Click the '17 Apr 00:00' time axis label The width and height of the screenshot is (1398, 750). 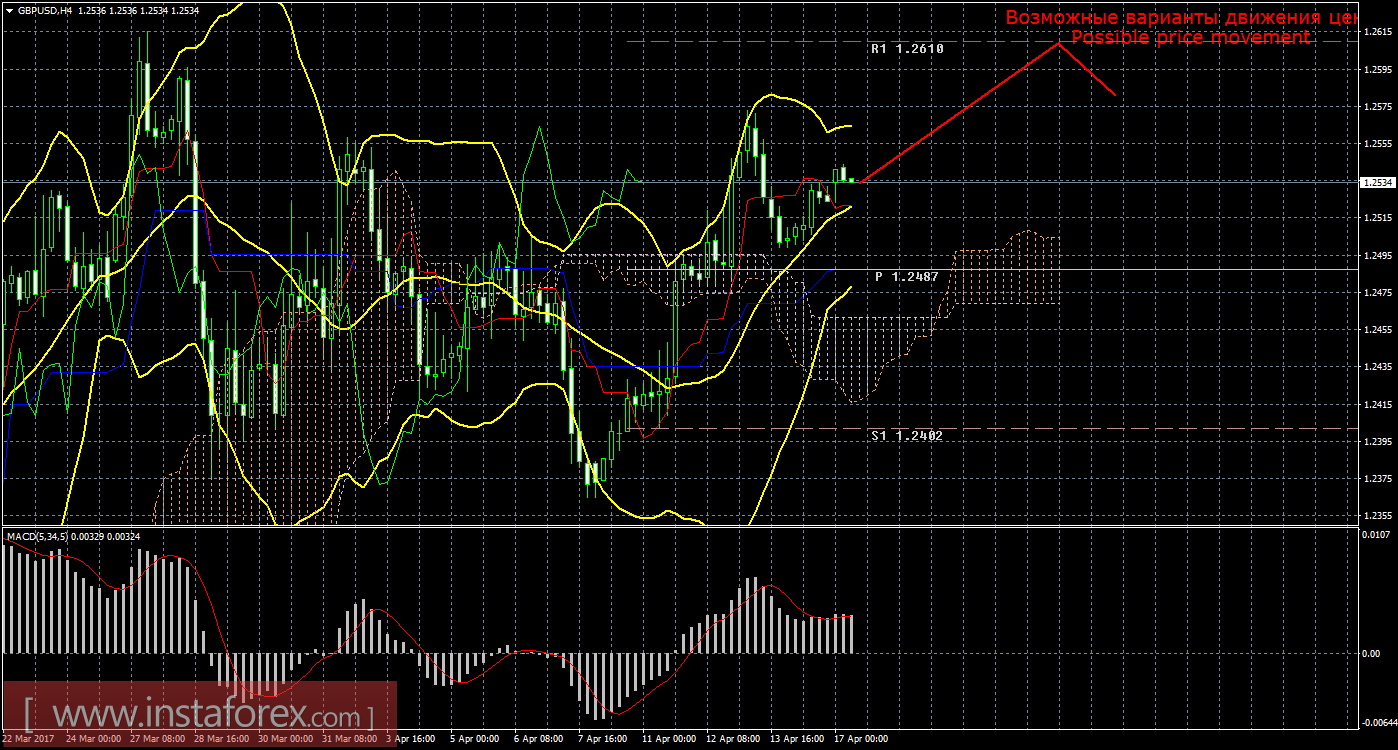(861, 740)
